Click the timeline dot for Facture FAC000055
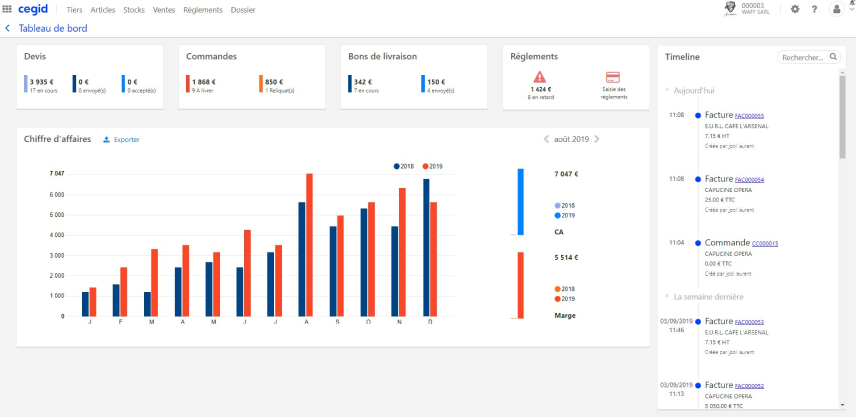This screenshot has width=856, height=417. (698, 115)
